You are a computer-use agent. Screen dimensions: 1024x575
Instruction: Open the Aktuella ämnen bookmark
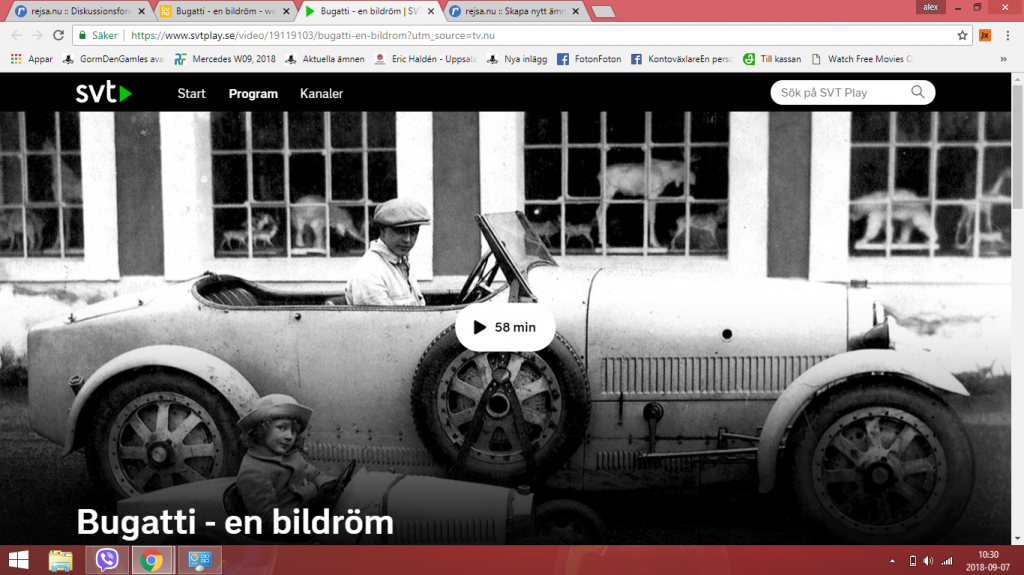pos(325,59)
